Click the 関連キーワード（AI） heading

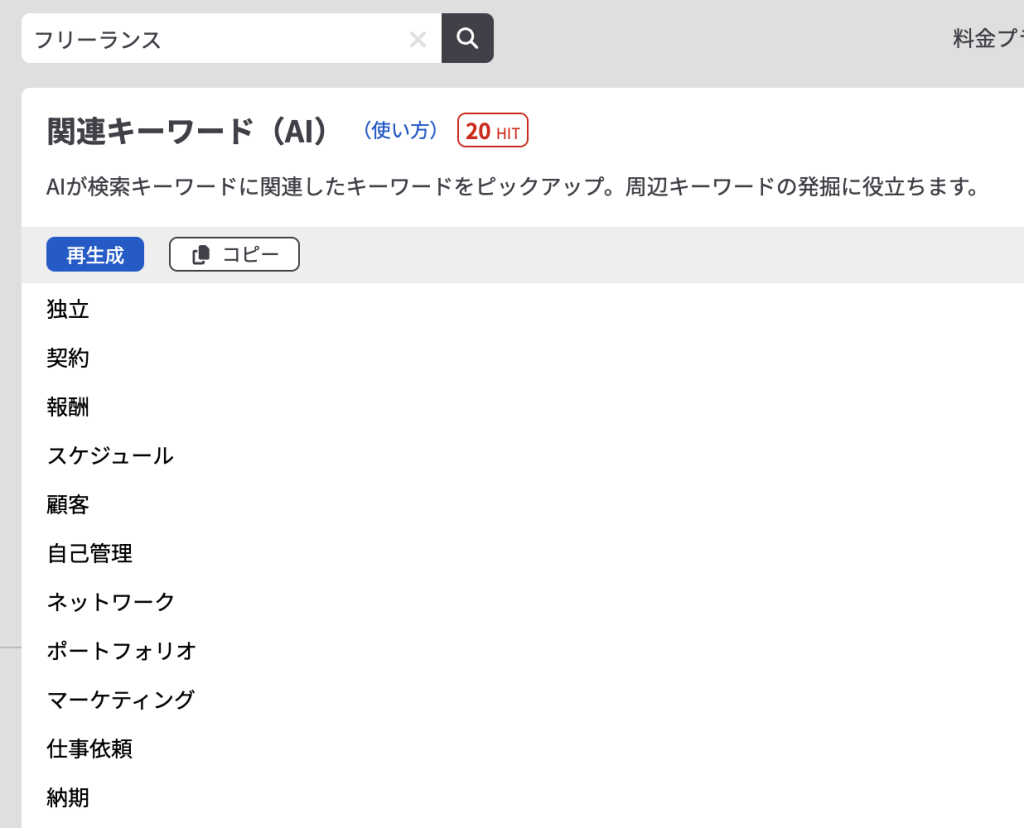coord(189,131)
